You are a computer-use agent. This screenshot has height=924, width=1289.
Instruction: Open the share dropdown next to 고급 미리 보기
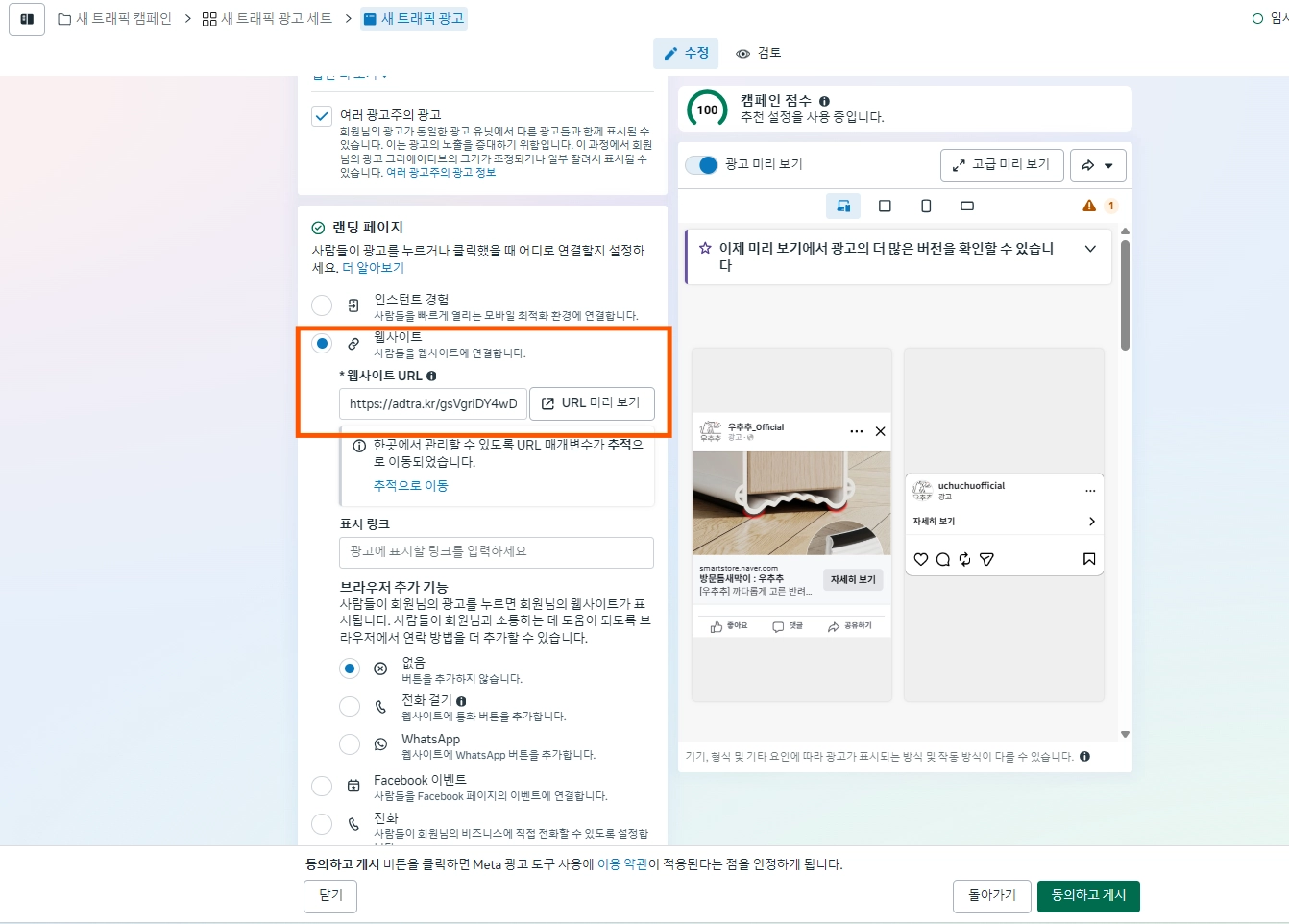point(1097,165)
